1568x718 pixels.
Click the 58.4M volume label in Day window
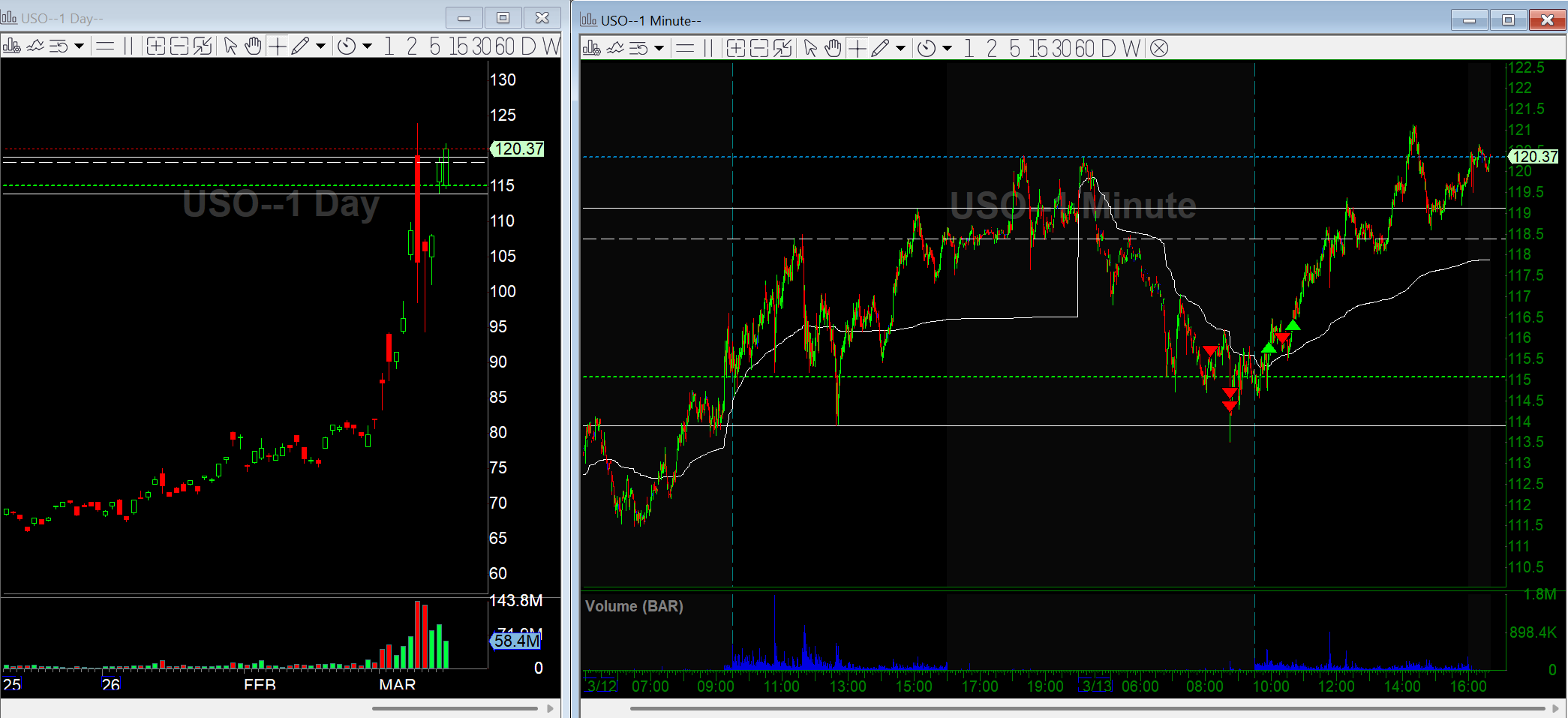coord(515,641)
